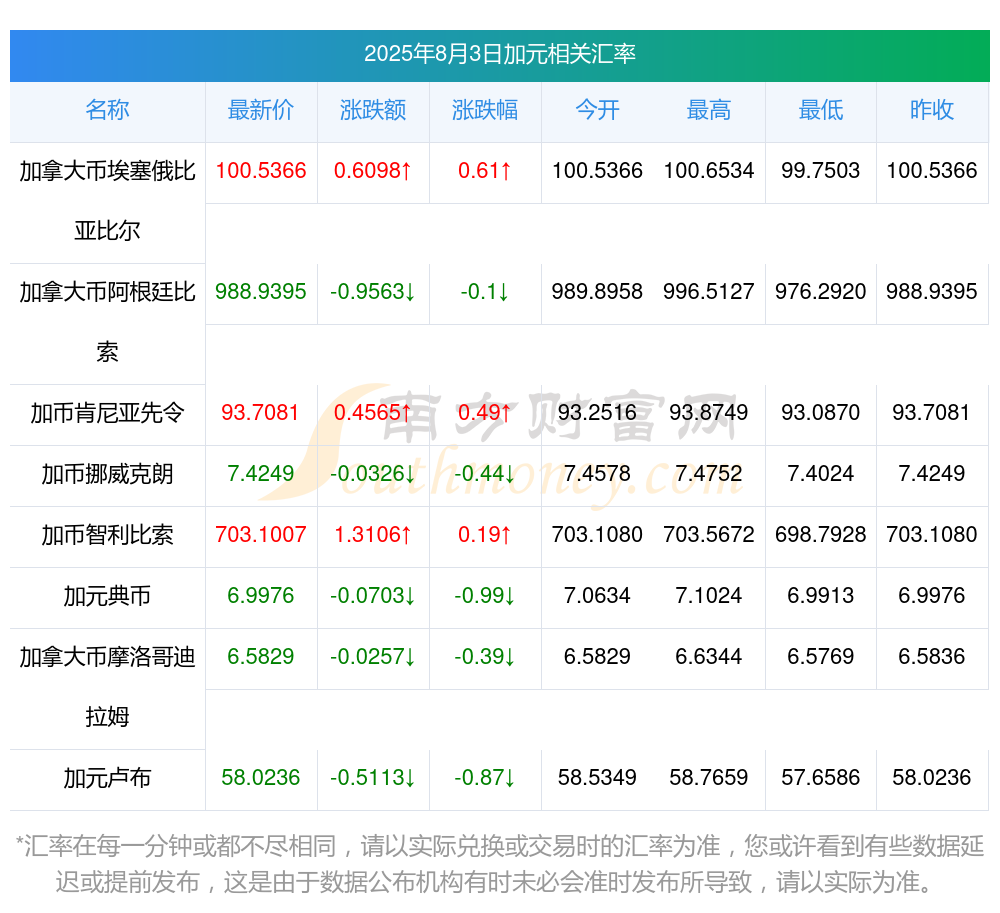Click row name 加币智利比索
Screen dimensions: 1000x913
107,535
